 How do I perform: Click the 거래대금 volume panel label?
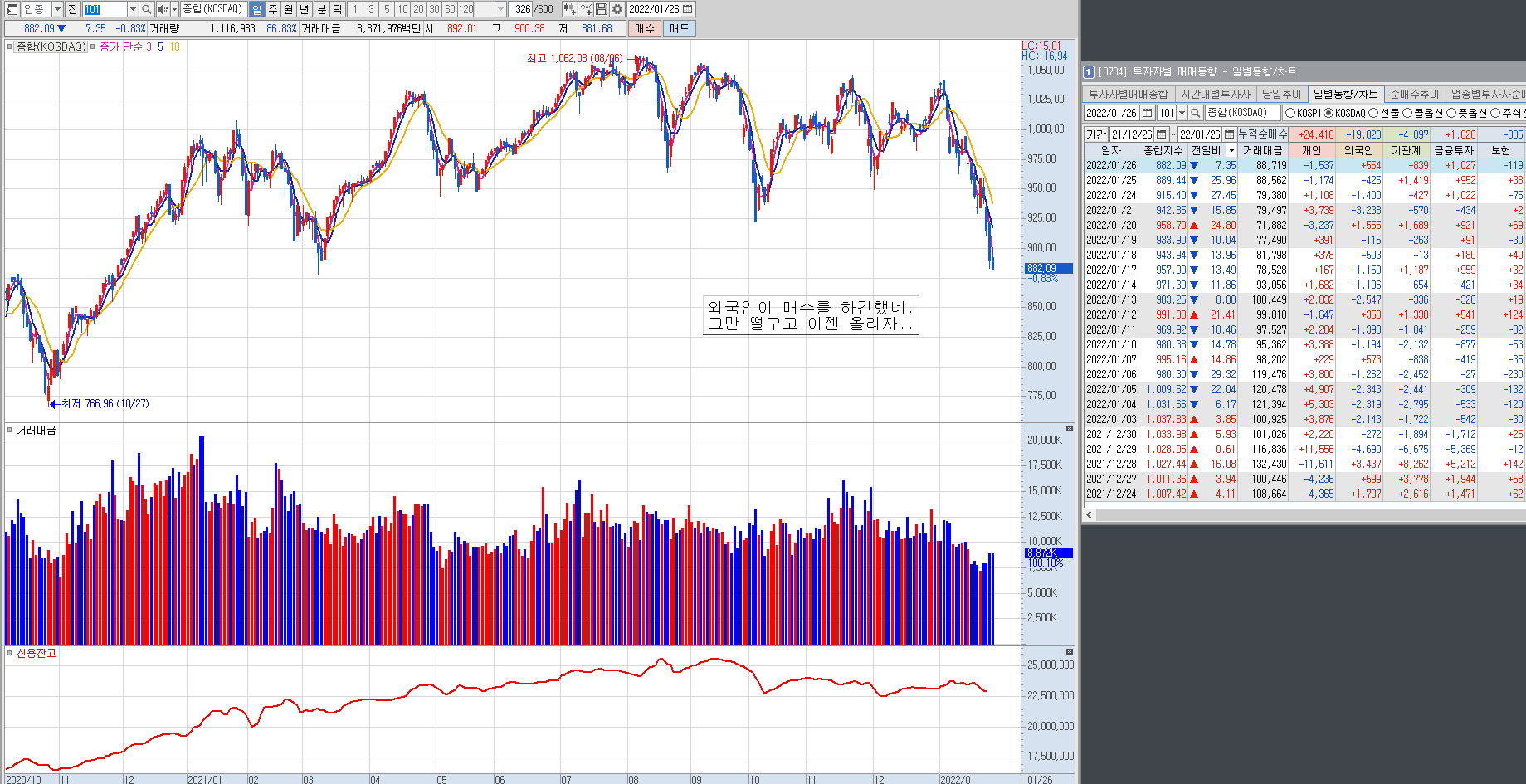tap(37, 431)
